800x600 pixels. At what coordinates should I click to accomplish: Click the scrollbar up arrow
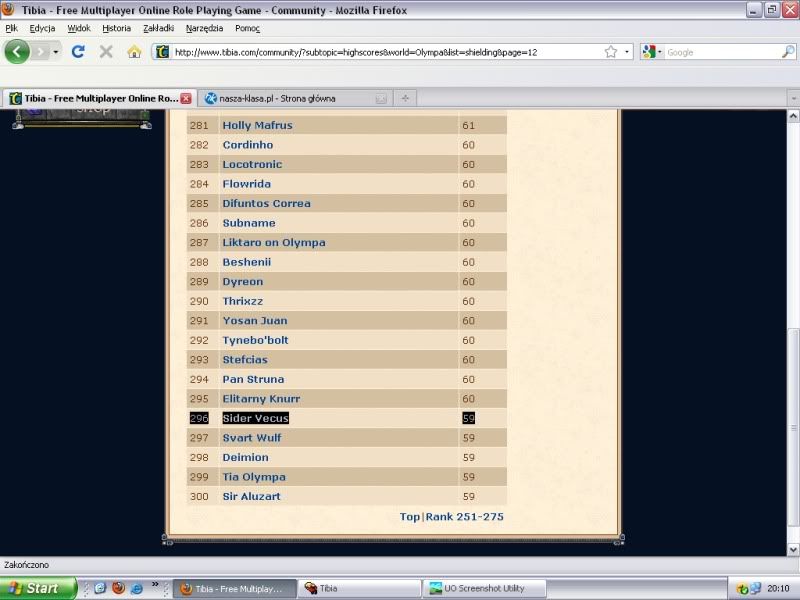pos(793,116)
